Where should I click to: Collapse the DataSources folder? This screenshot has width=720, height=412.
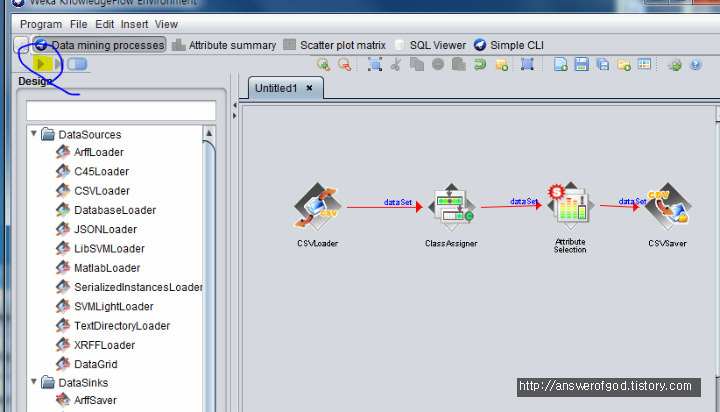click(34, 134)
